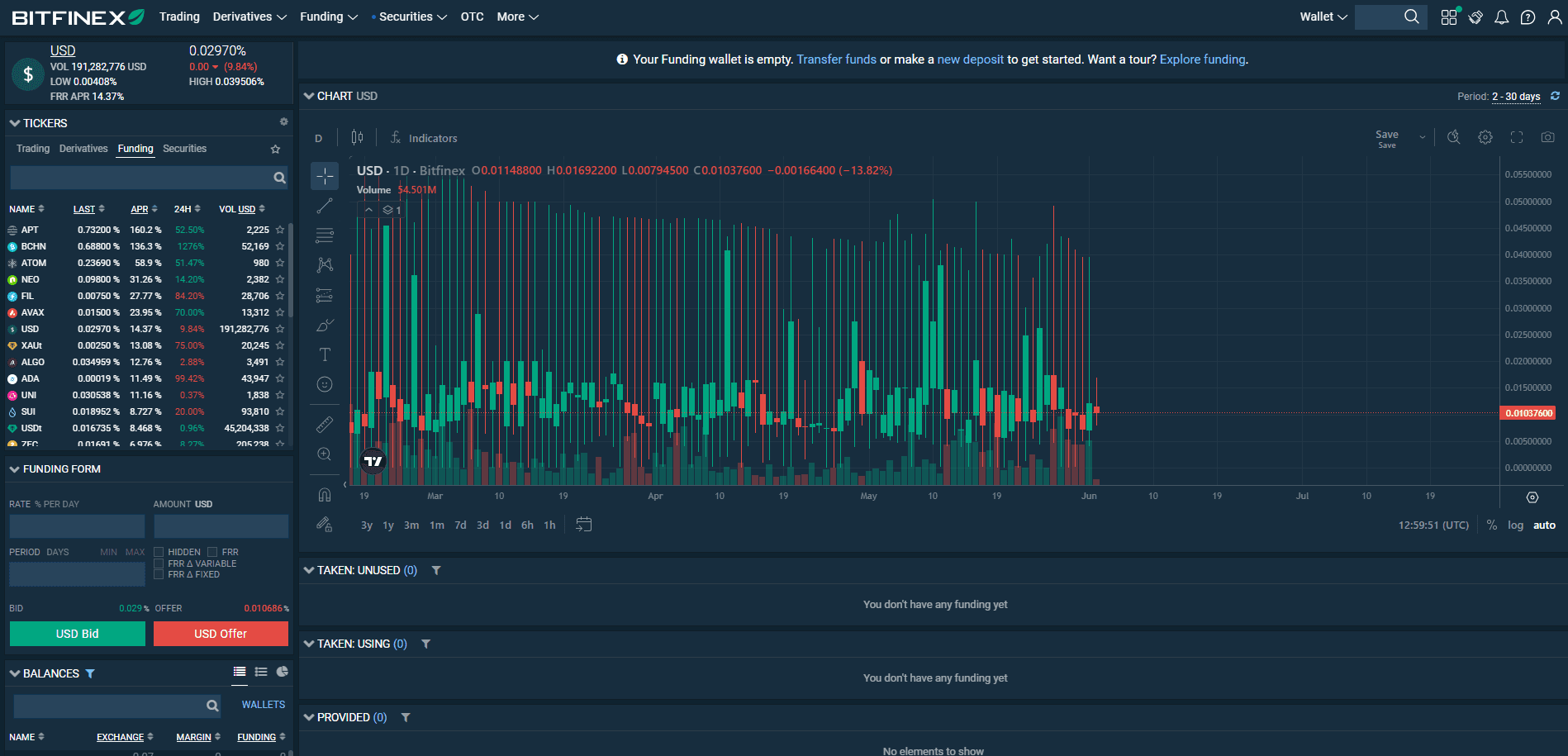Screen dimensions: 1568x756
Task: Activate the chart zoom-in tool
Action: pyautogui.click(x=325, y=454)
